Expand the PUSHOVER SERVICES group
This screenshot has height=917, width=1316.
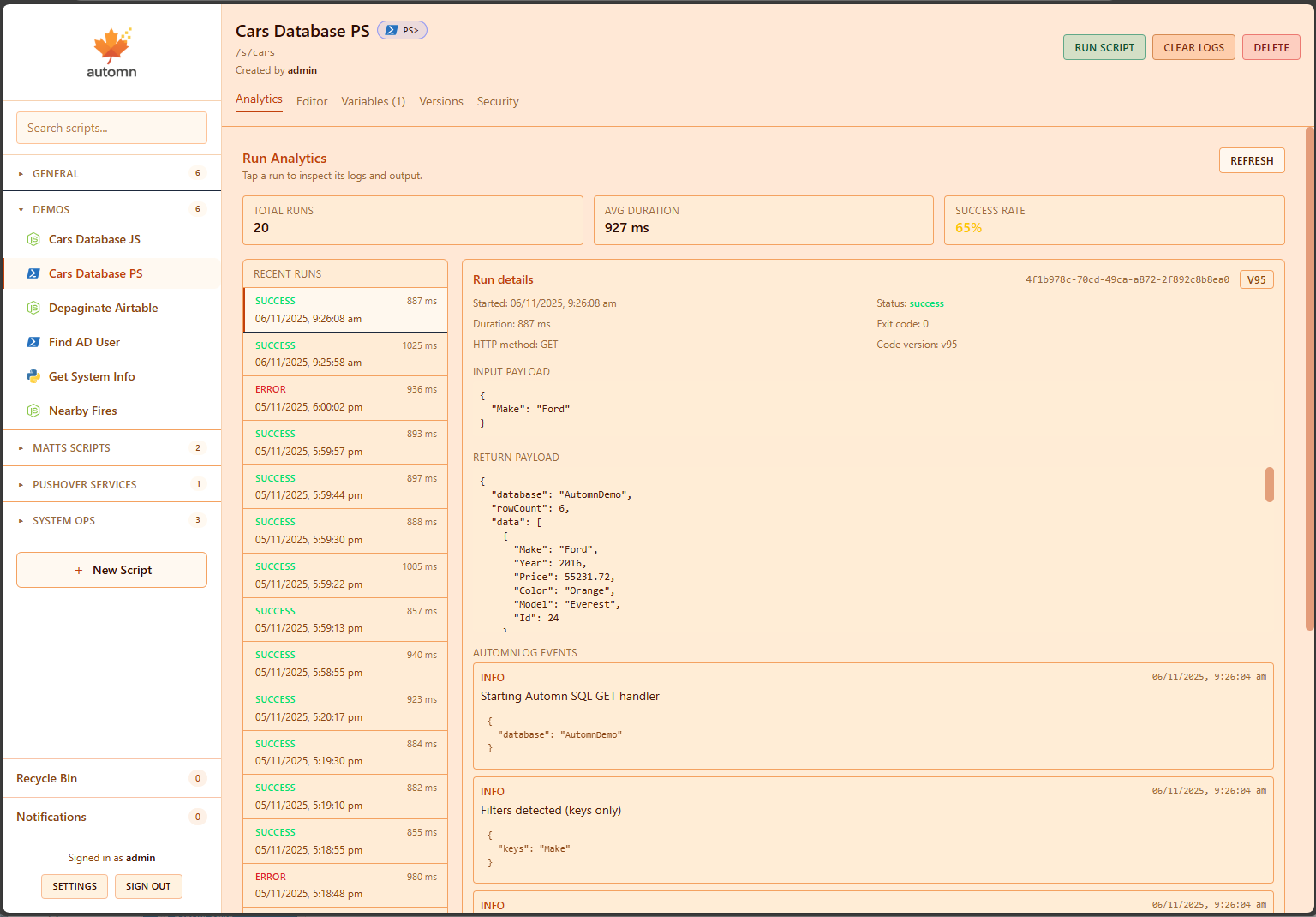coord(111,484)
